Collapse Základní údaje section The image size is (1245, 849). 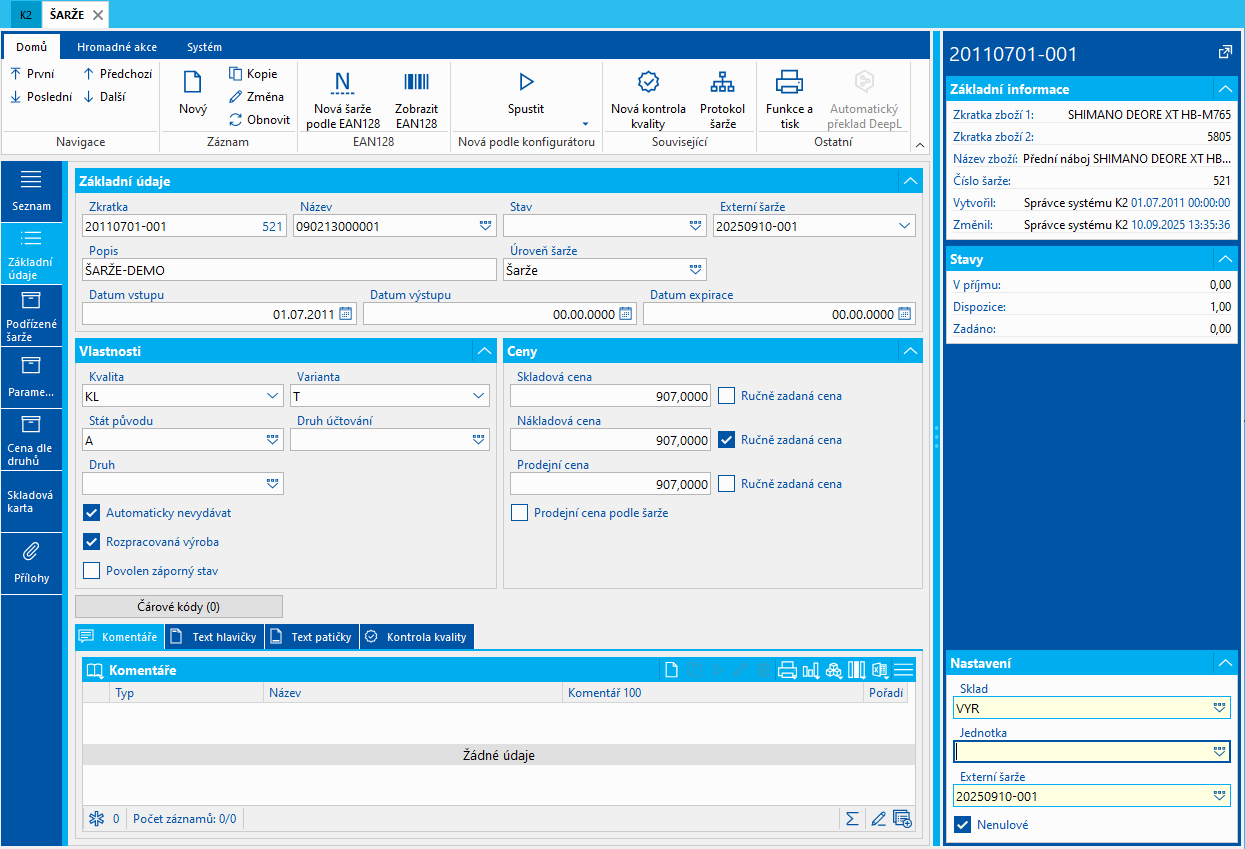click(x=910, y=181)
